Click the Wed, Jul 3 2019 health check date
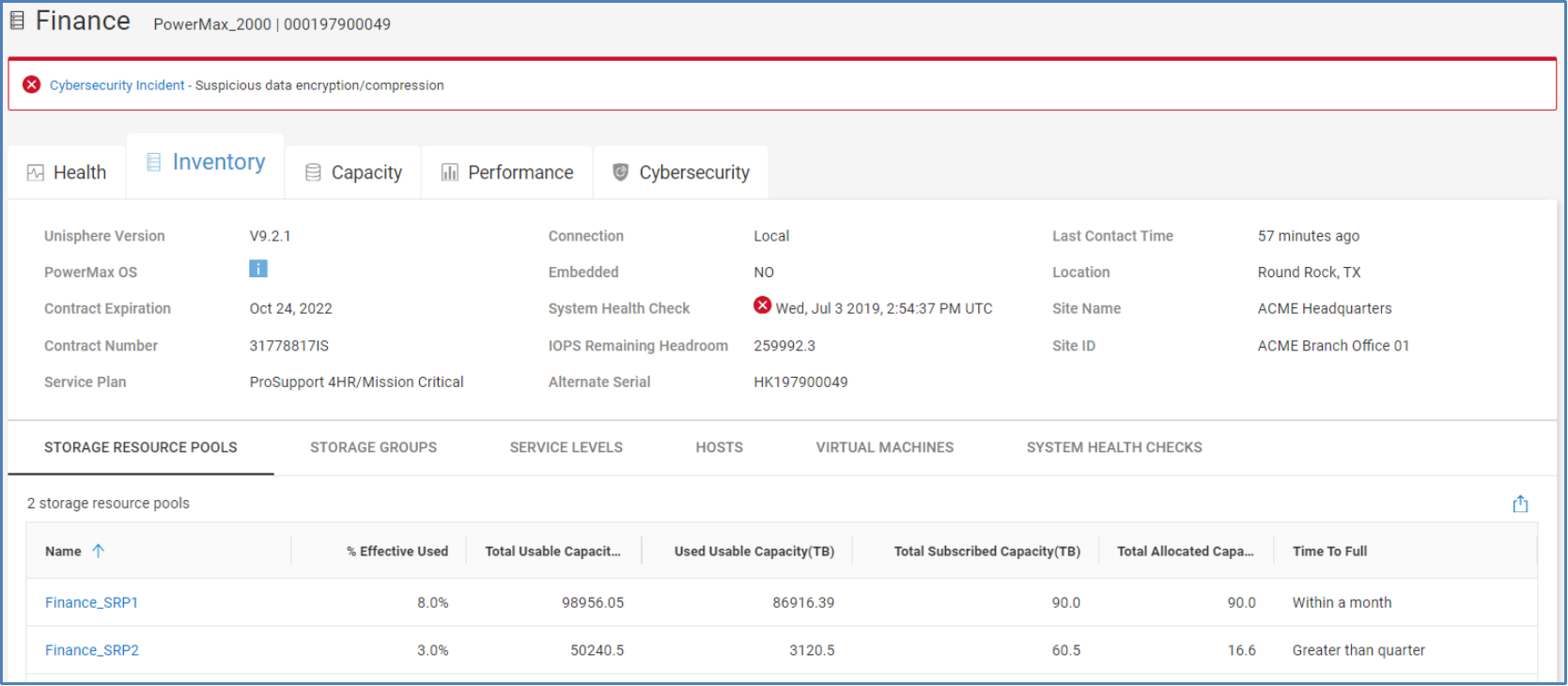This screenshot has height=686, width=1568. point(884,309)
